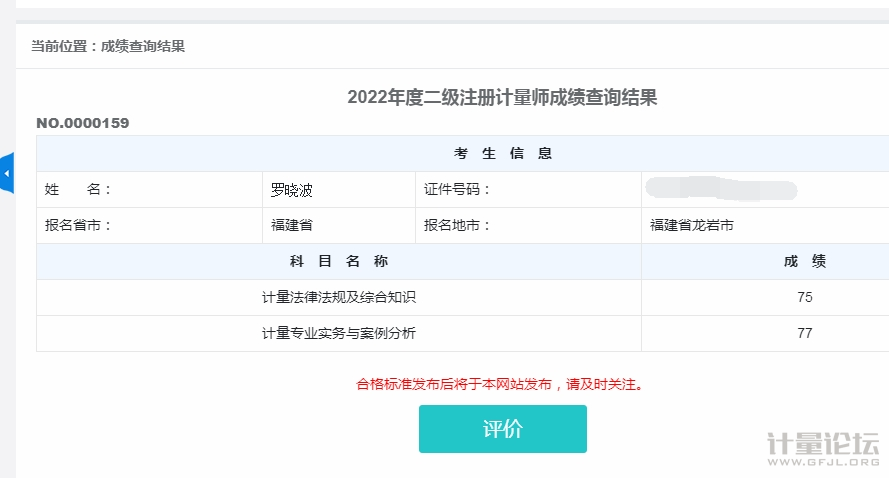Select the 计量专业实务与案例分析 subject row
The height and width of the screenshot is (478, 889).
point(339,333)
